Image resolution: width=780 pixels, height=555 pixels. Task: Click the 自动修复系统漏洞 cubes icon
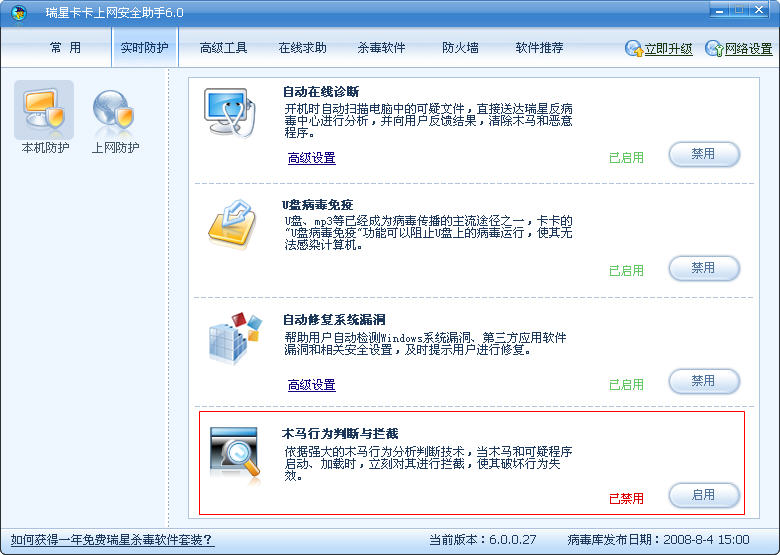click(x=234, y=338)
